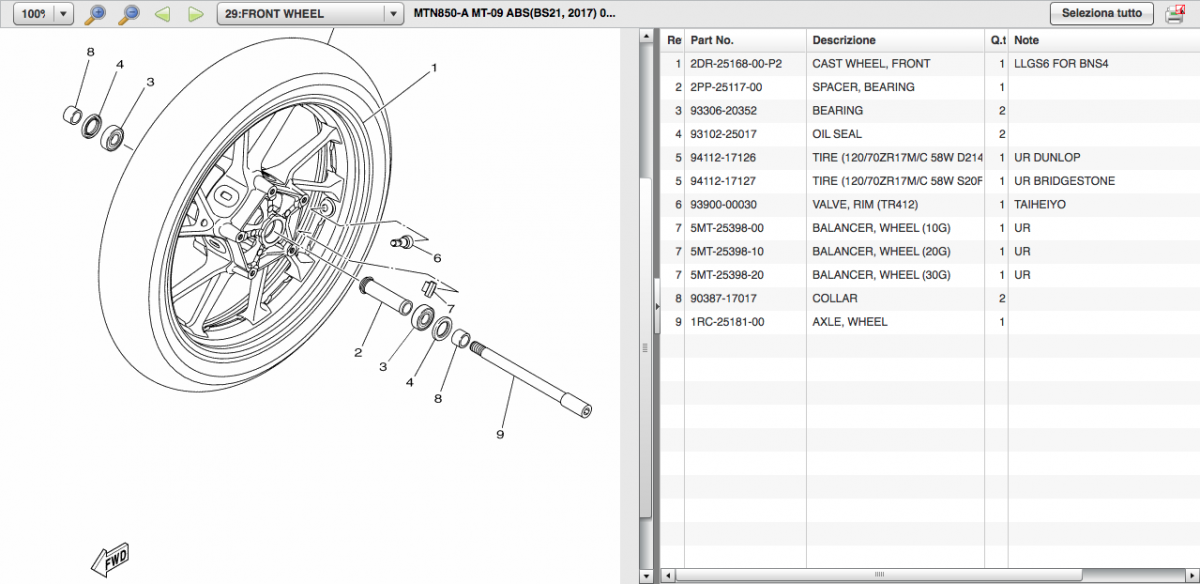The height and width of the screenshot is (584, 1200).
Task: Zoom out with the minus magnifier icon
Action: [x=129, y=14]
